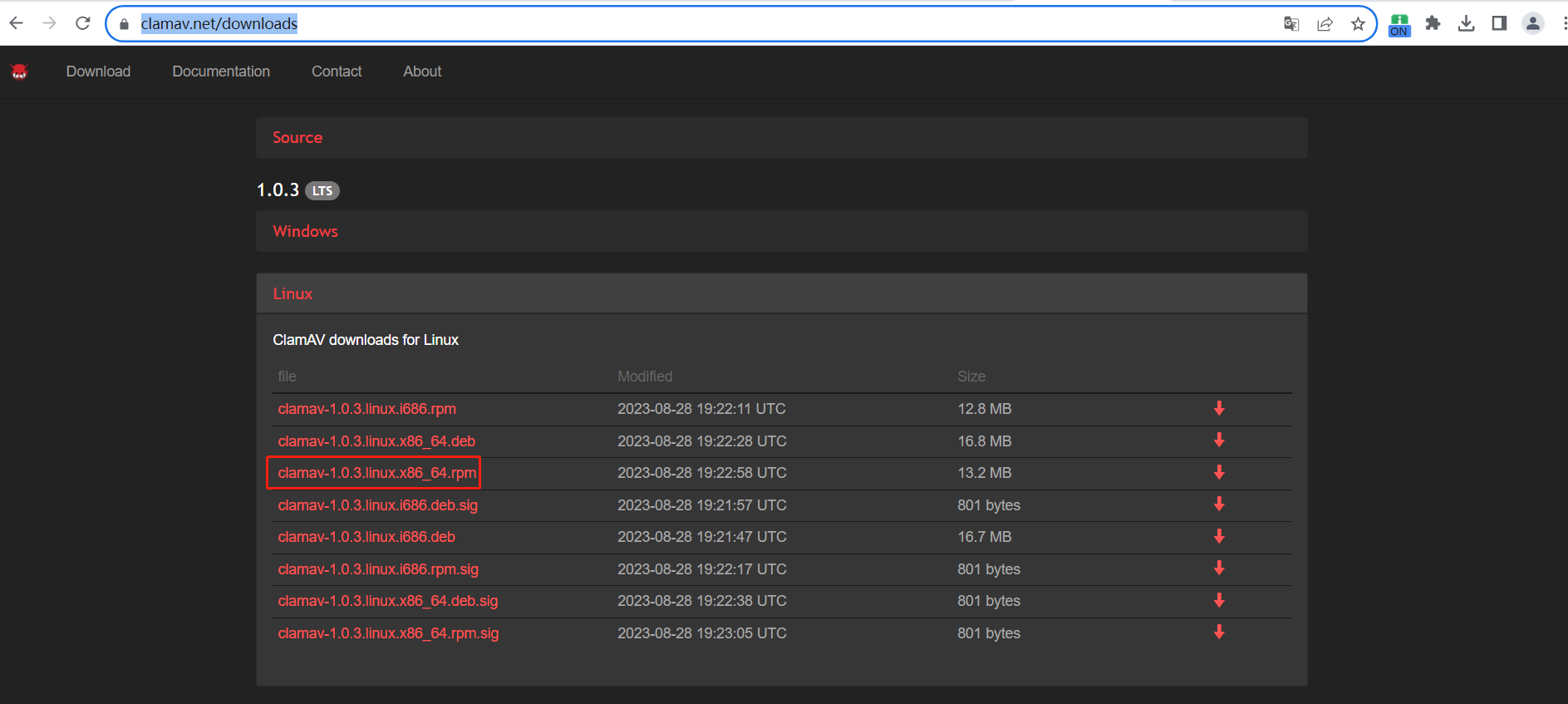
Task: Click the 'ClamAV downloads for Linux' text
Action: point(366,340)
